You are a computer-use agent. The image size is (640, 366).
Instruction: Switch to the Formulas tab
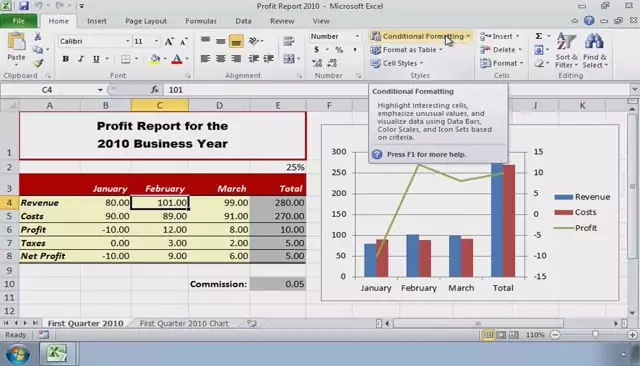pos(201,21)
